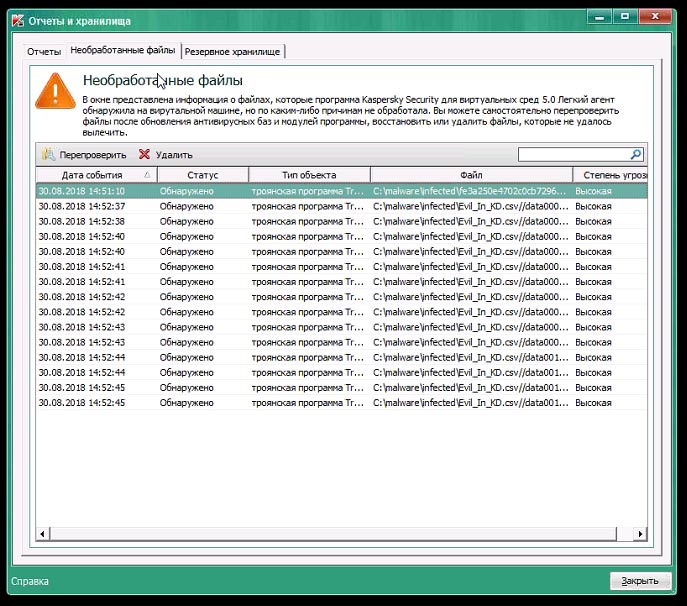687x606 pixels.
Task: Click inside the search input field
Action: click(x=574, y=154)
